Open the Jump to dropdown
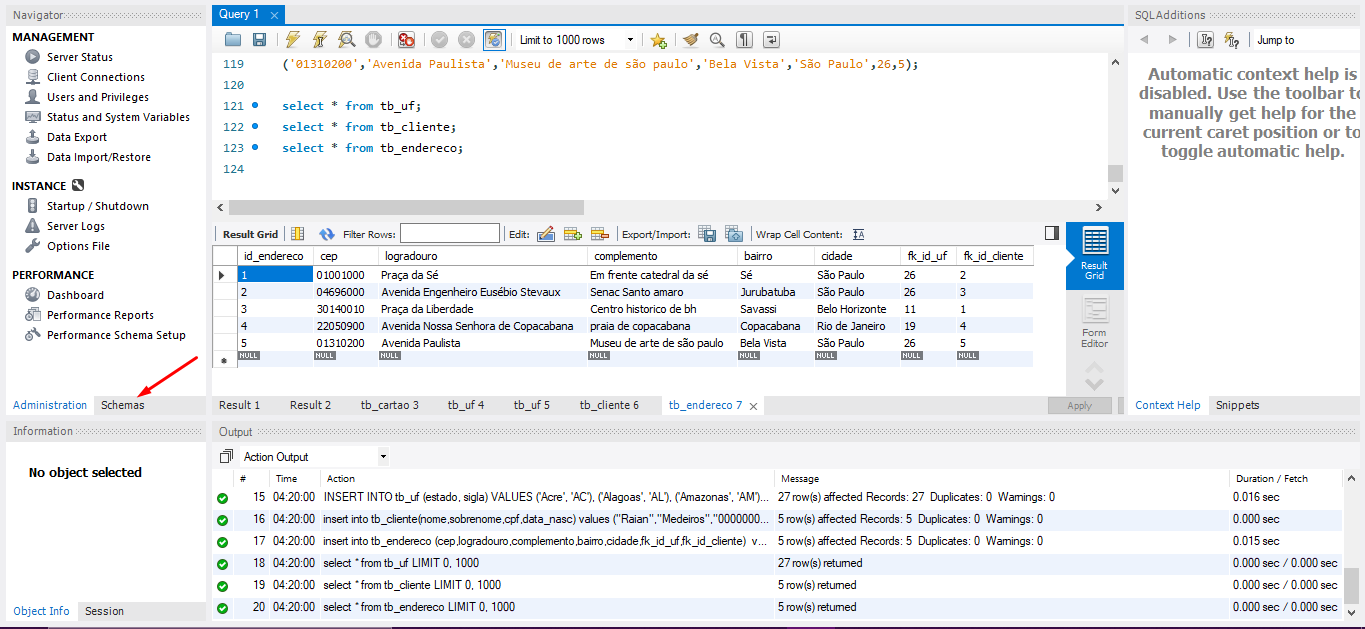Screen dimensions: 1365x629 (x=1305, y=40)
